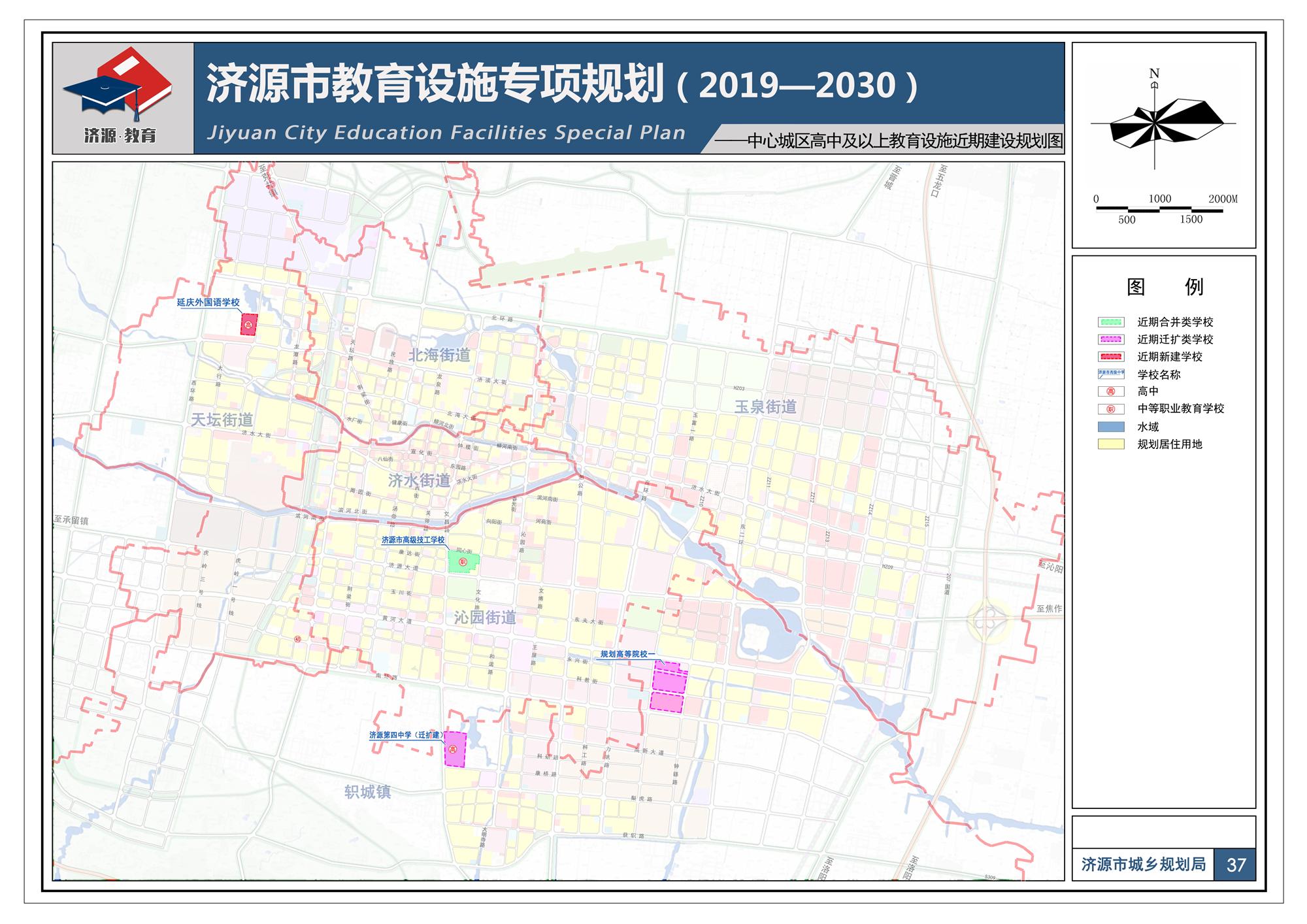Click the 天坛街道 district label

(x=222, y=420)
